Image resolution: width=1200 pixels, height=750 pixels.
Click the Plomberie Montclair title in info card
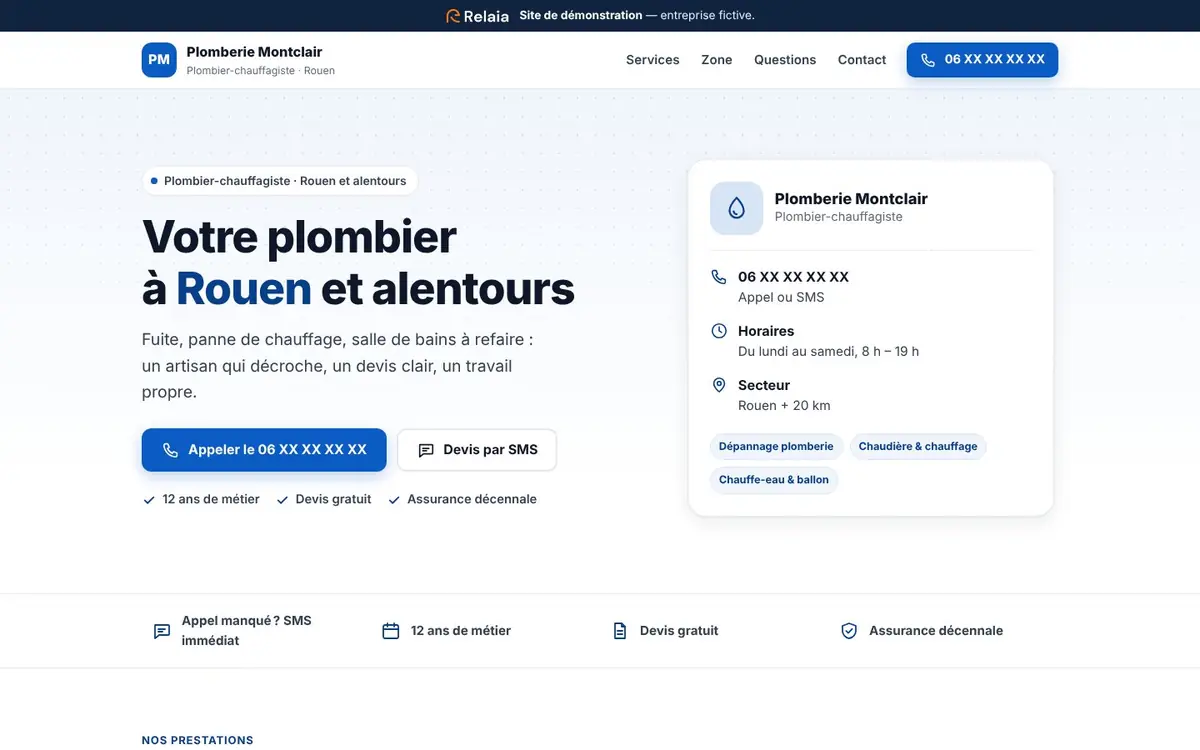851,199
